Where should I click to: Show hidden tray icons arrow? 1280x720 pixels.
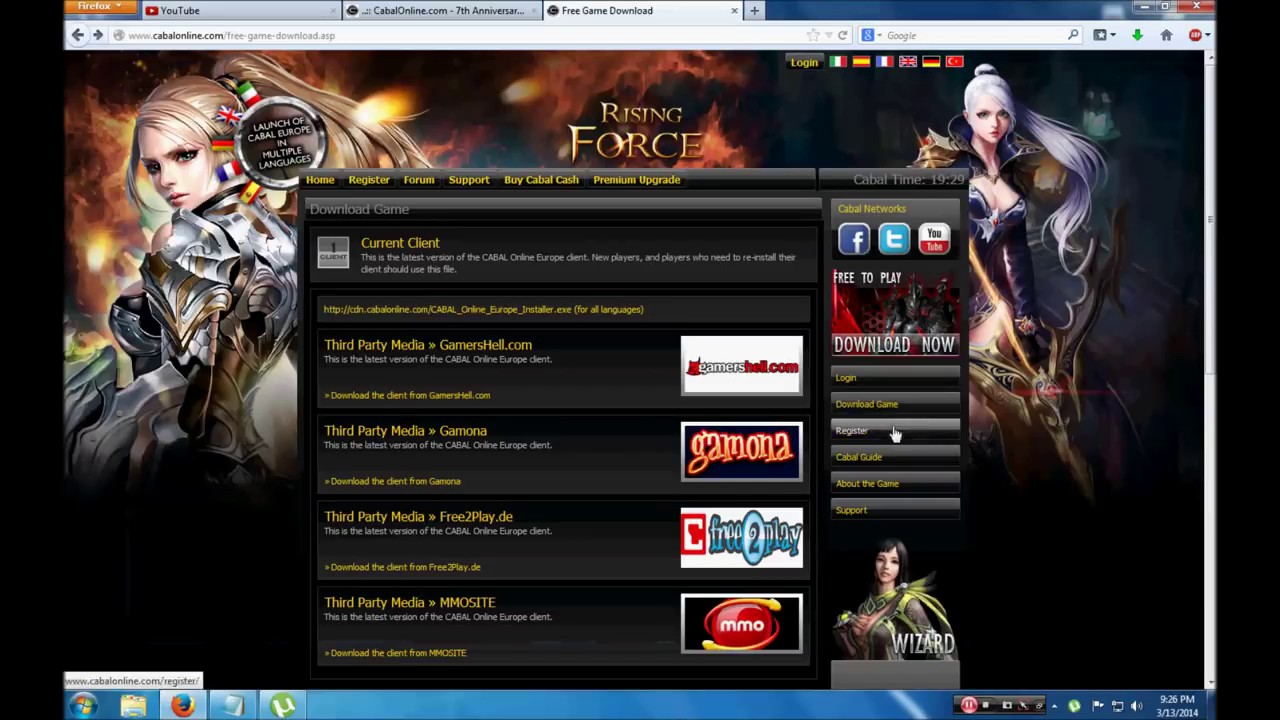pos(1054,706)
